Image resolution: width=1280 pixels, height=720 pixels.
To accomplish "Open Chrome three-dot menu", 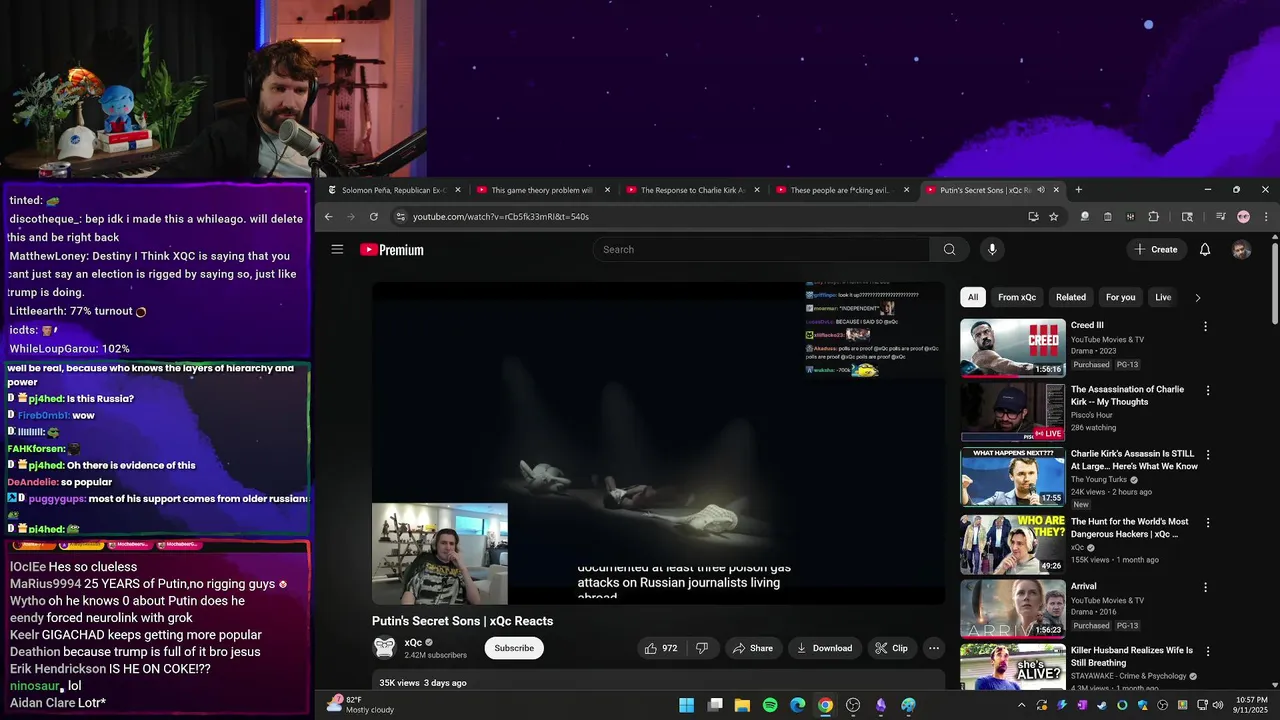I will [1266, 217].
